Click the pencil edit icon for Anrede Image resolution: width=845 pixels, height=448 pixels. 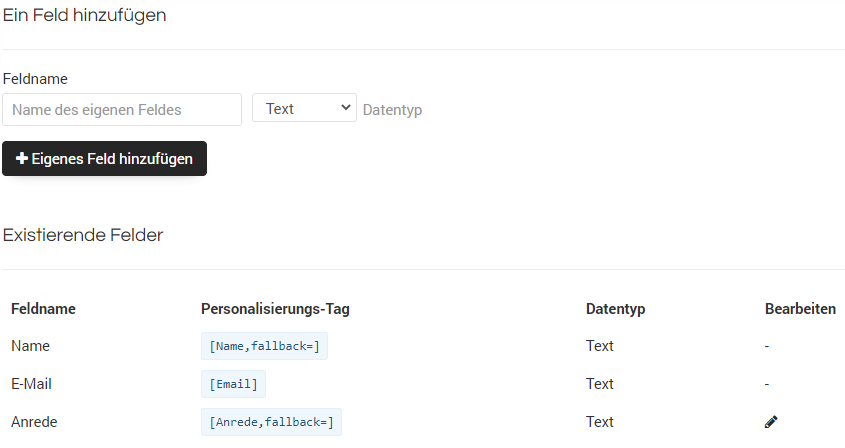click(771, 422)
